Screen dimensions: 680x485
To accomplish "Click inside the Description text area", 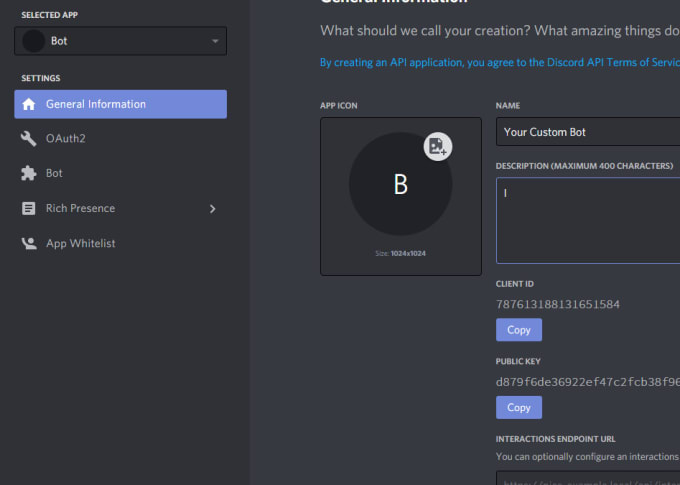I will point(588,220).
